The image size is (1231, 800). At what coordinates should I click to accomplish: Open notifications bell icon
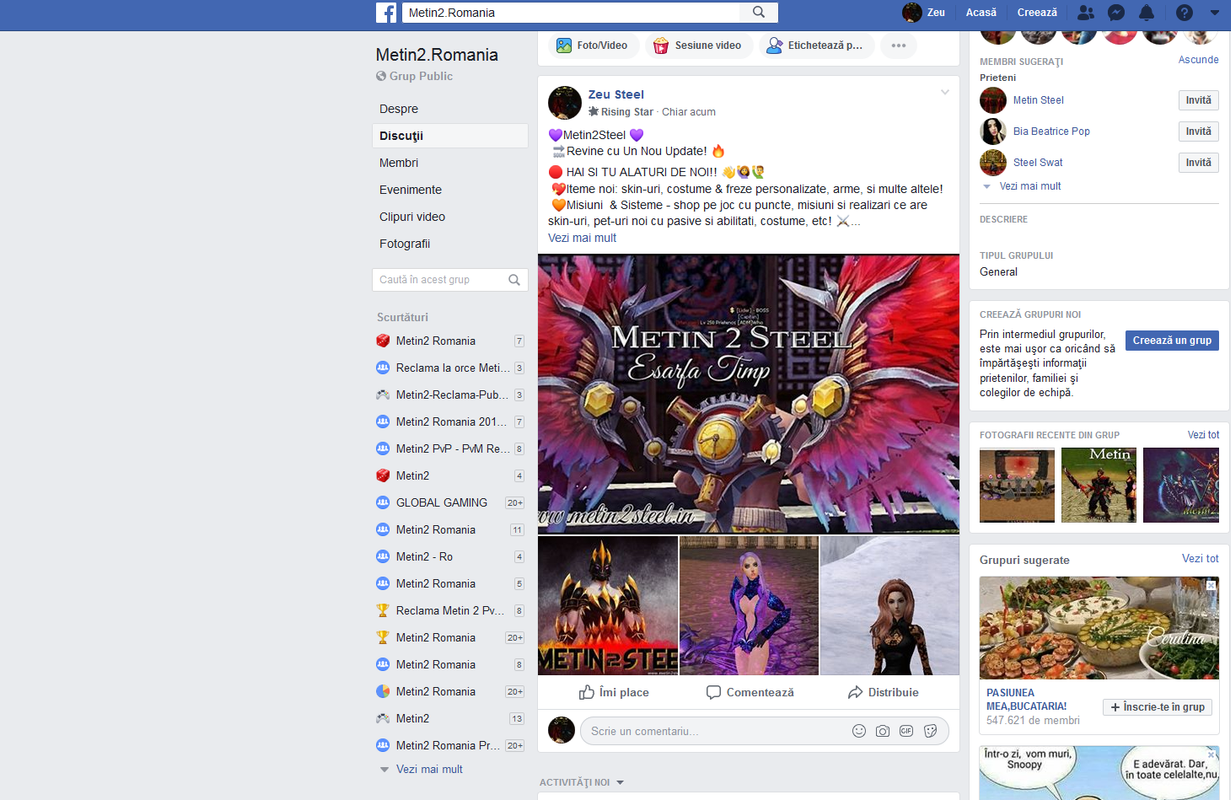coord(1147,13)
